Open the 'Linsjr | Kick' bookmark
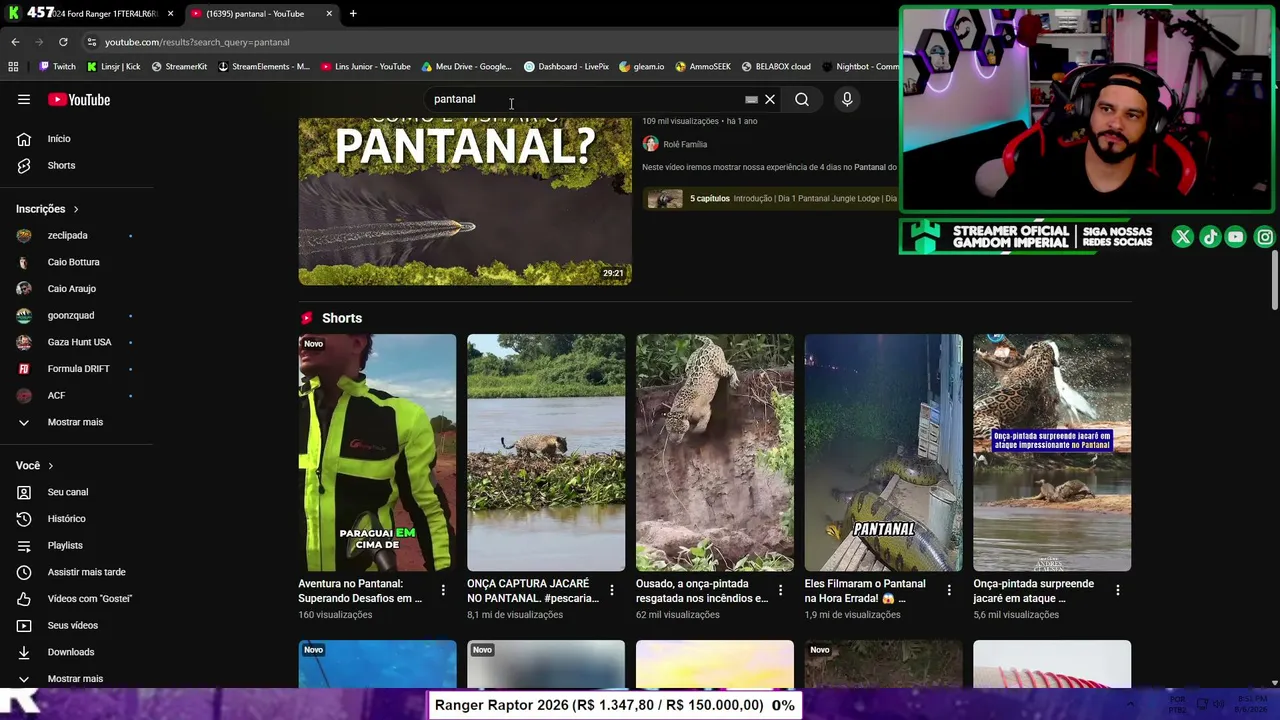1280x720 pixels. tap(113, 67)
